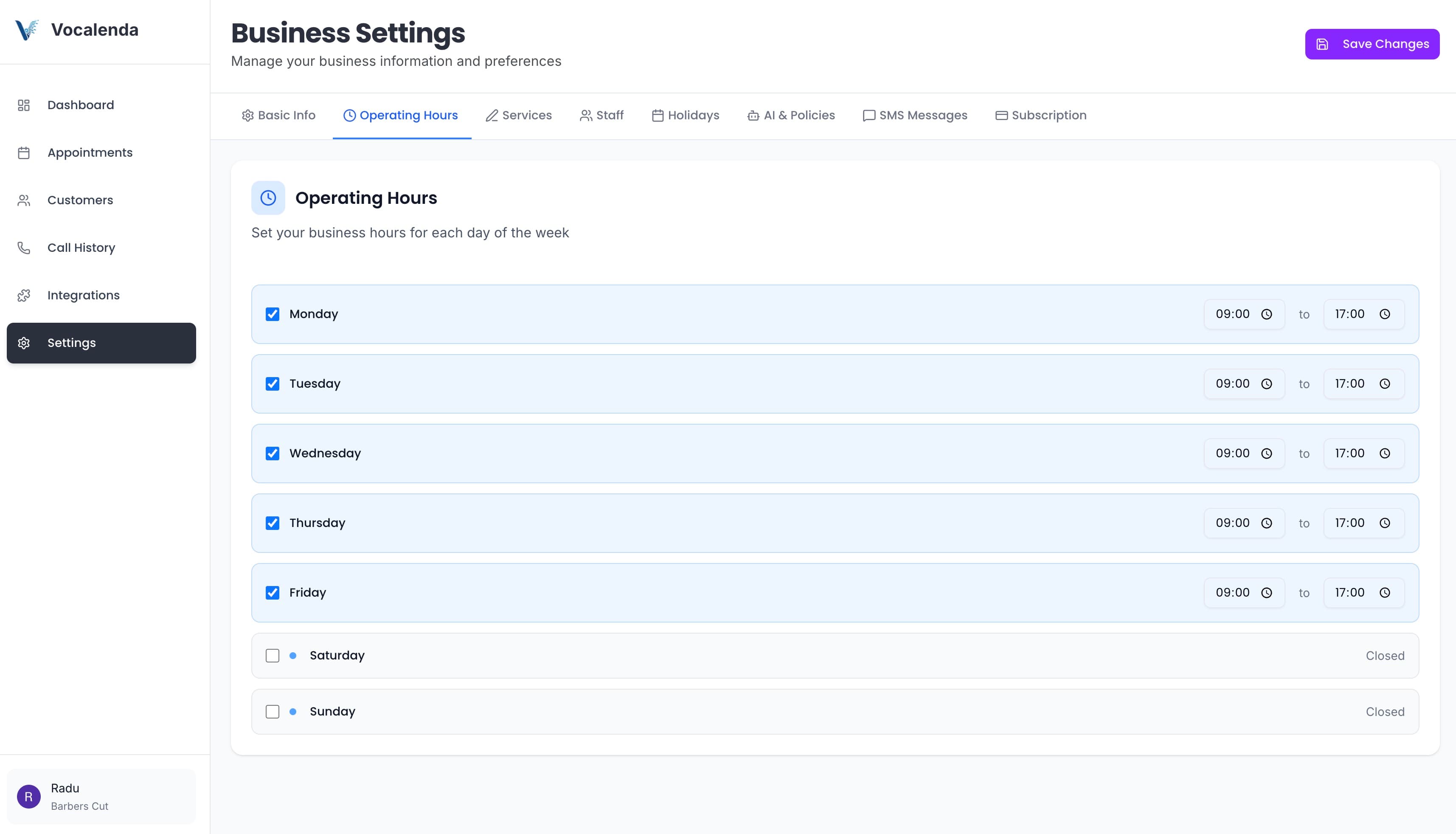Click the Integrations puzzle icon
The width and height of the screenshot is (1456, 834).
[x=23, y=295]
